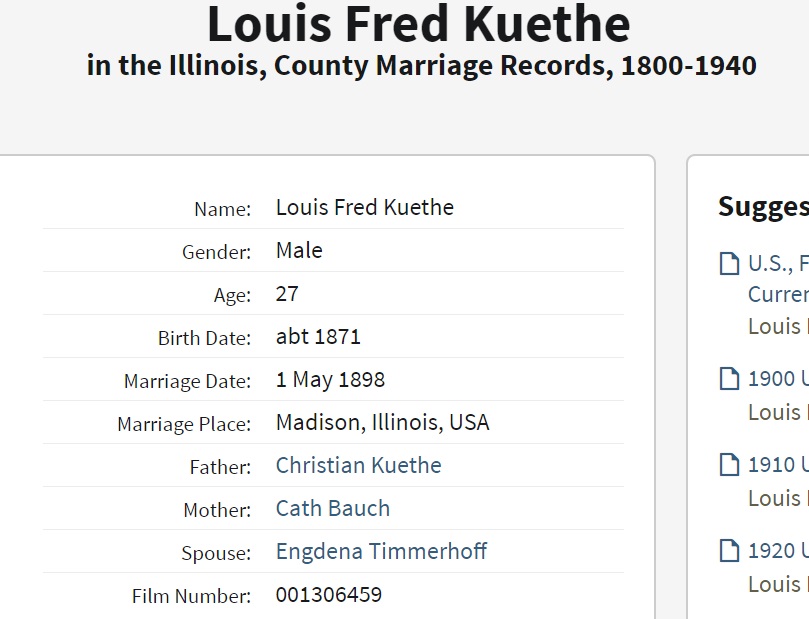Open spouse Engdena Timmerhoff's record link
The height and width of the screenshot is (619, 809).
[381, 551]
